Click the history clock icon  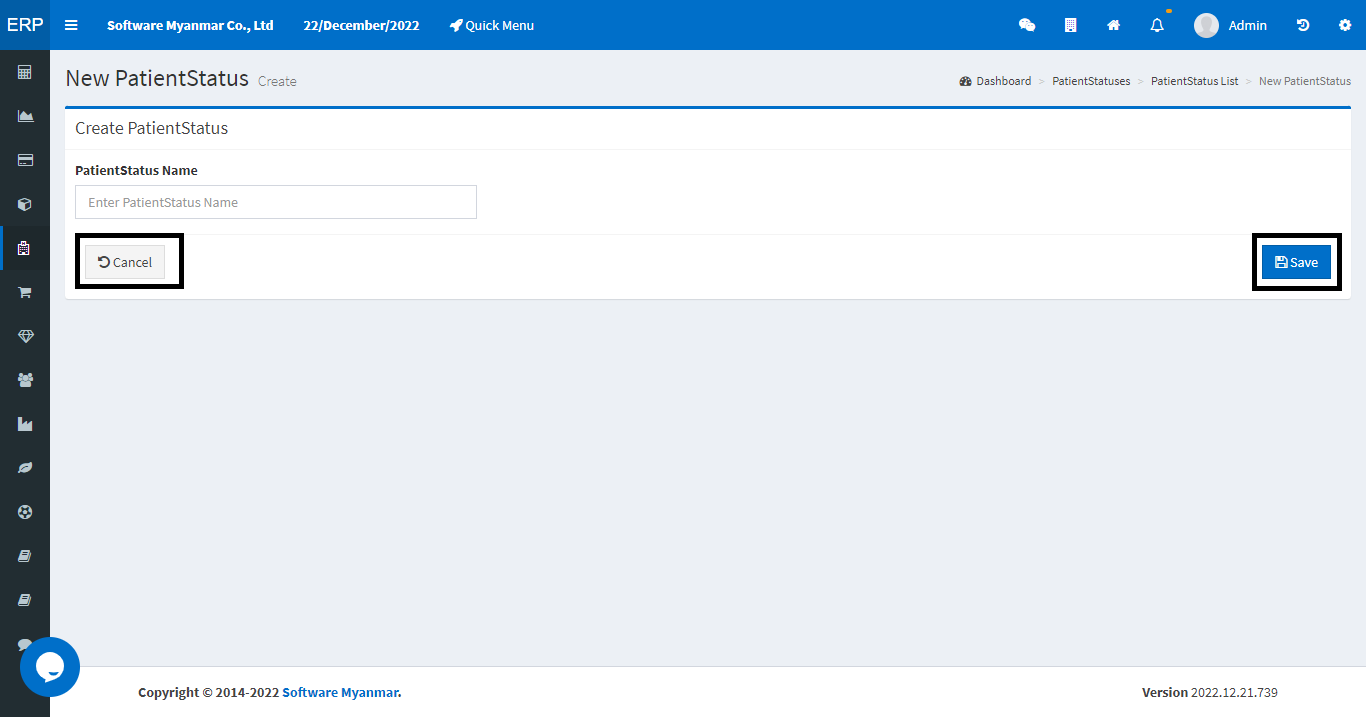point(1303,25)
